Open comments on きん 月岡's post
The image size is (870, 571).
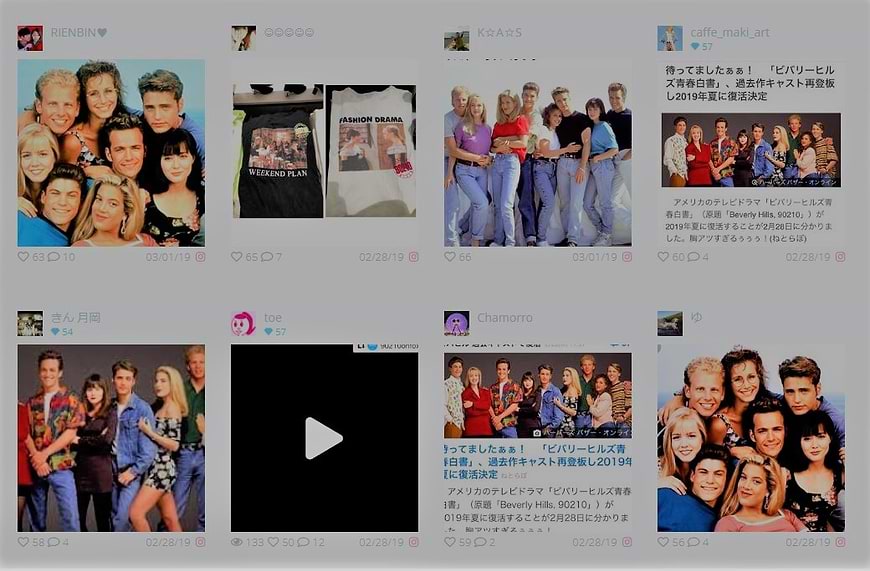click(x=54, y=542)
